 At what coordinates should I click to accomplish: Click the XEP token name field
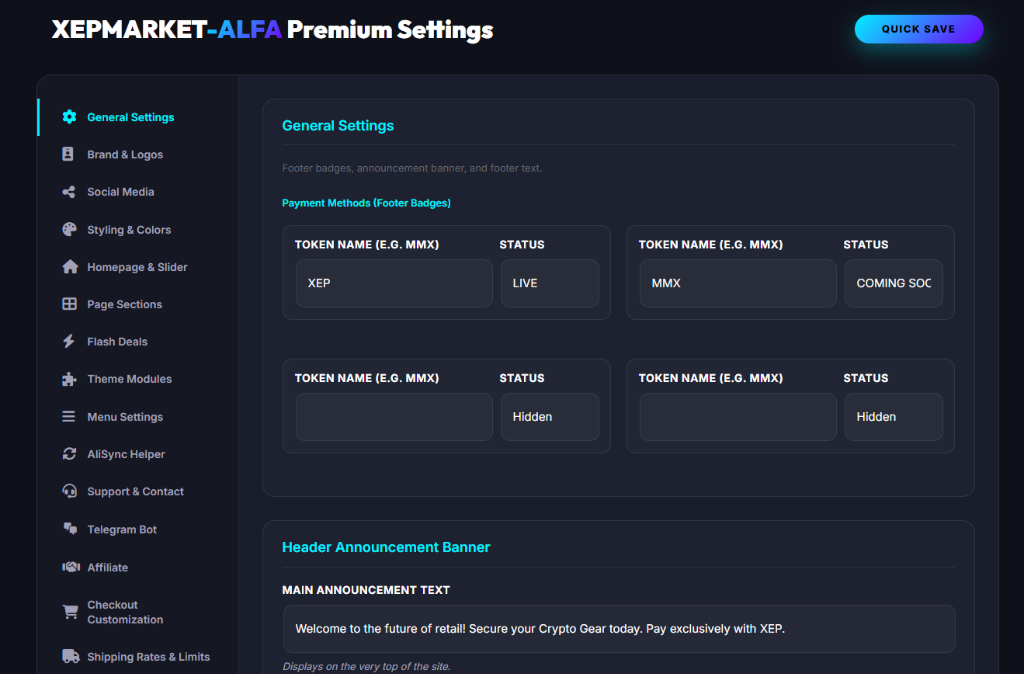tap(394, 284)
